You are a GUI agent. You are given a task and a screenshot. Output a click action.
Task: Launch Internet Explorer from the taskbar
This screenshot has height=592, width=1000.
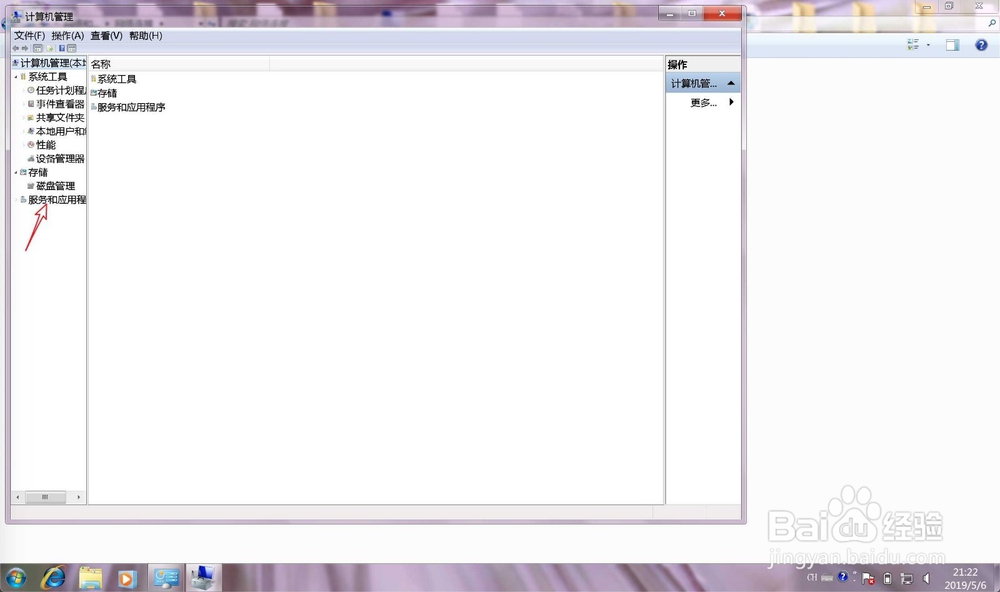coord(54,579)
